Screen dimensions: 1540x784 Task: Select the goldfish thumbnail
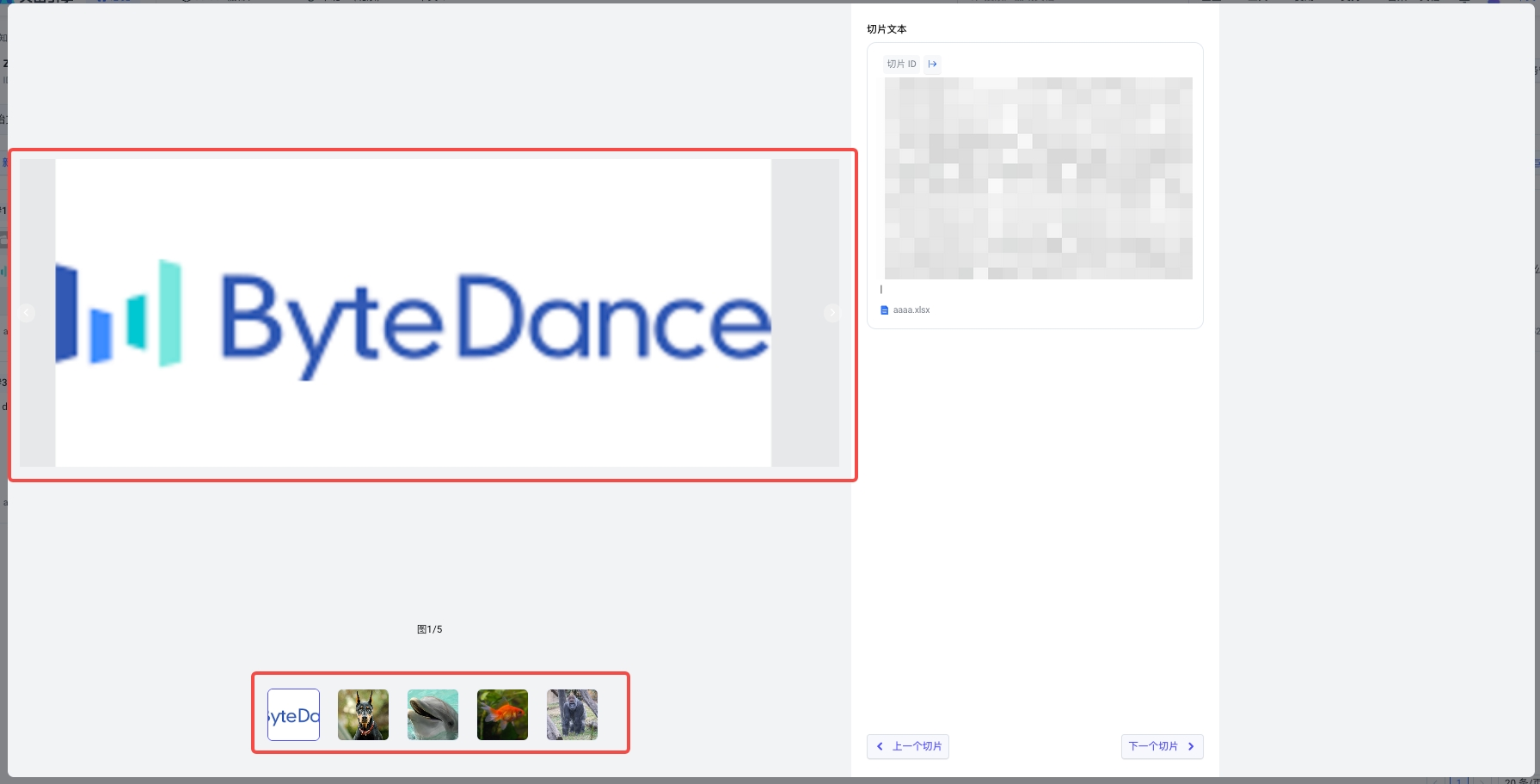click(x=502, y=714)
